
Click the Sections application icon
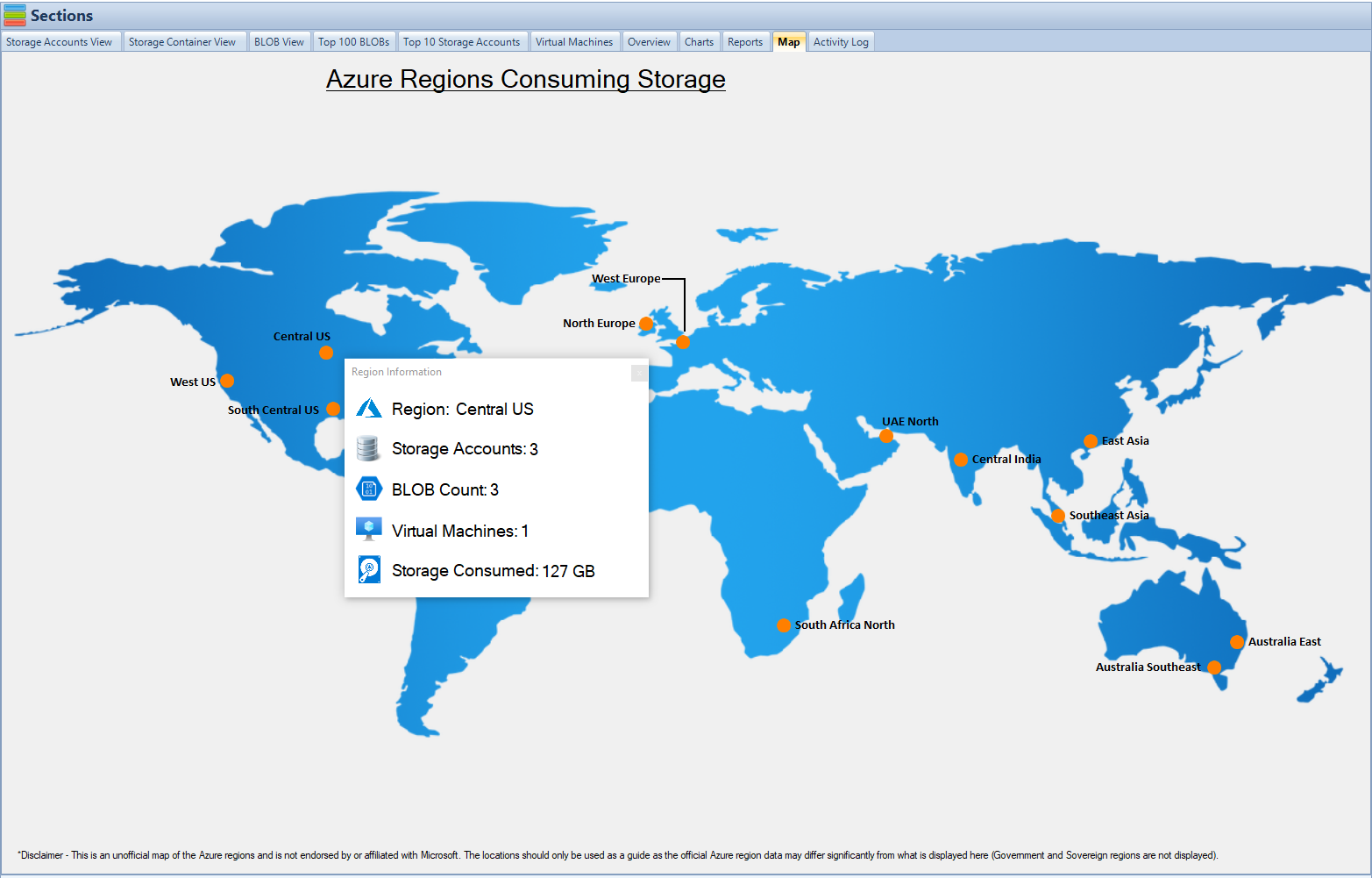(14, 15)
